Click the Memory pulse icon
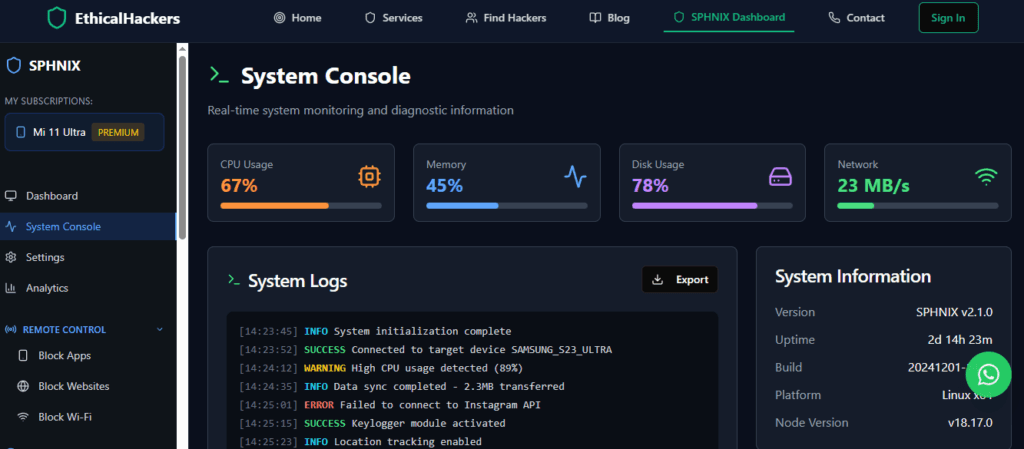This screenshot has width=1024, height=449. (575, 177)
